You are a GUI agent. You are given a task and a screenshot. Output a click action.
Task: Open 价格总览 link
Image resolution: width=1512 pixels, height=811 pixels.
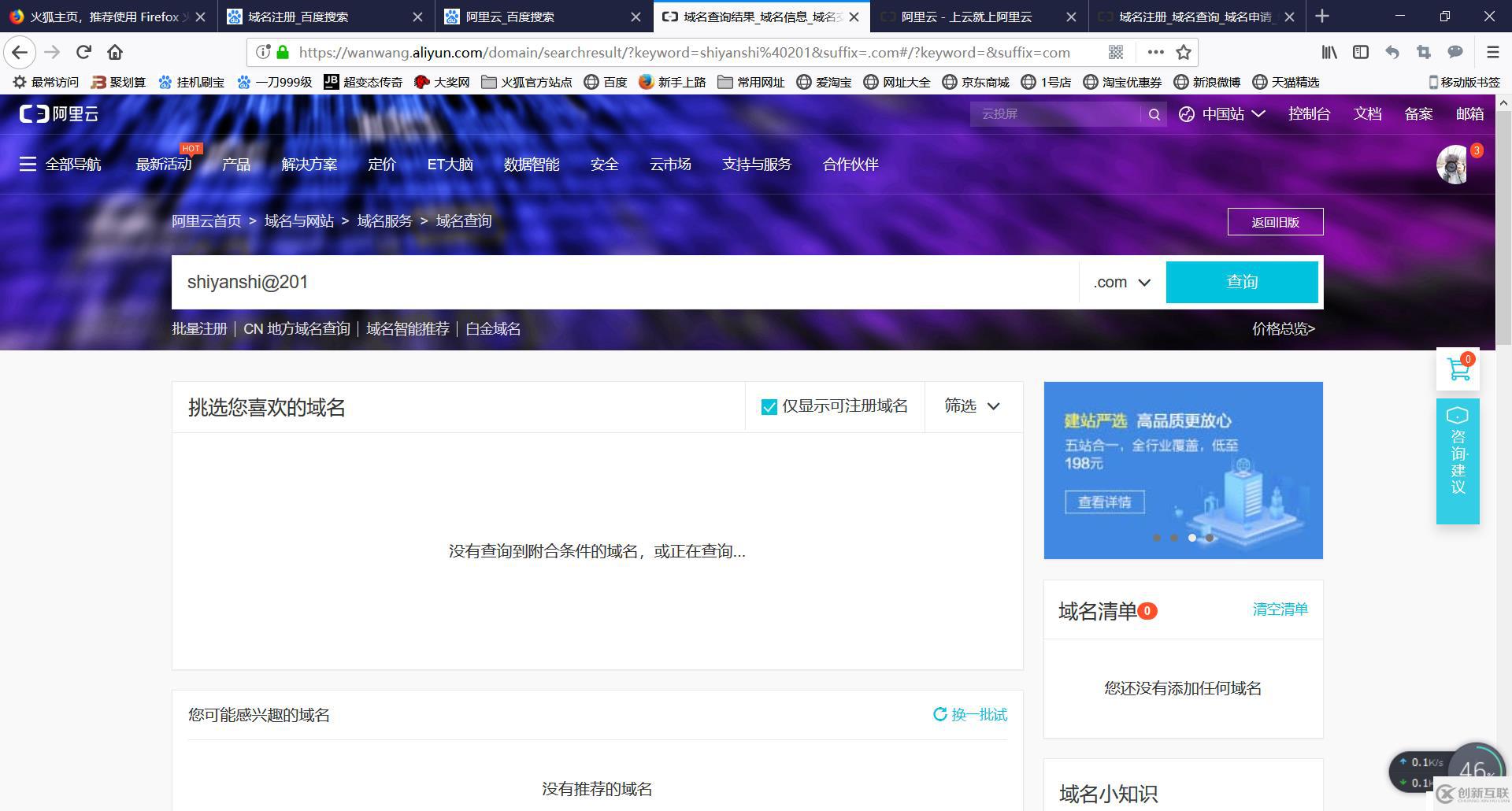(1284, 328)
